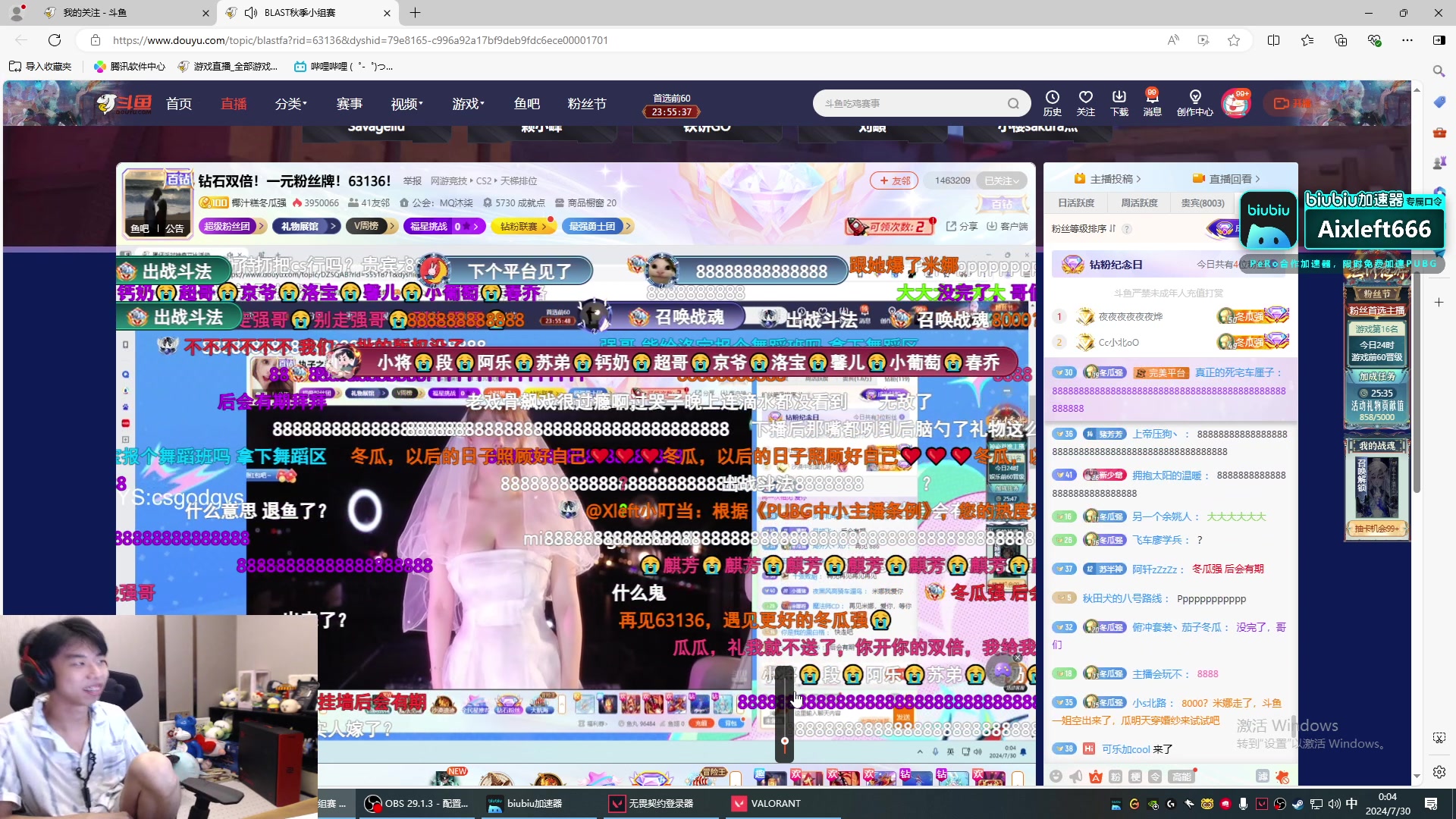Viewport: 1456px width, 819px height.
Task: Open the 鱼吧 nav item
Action: [527, 104]
